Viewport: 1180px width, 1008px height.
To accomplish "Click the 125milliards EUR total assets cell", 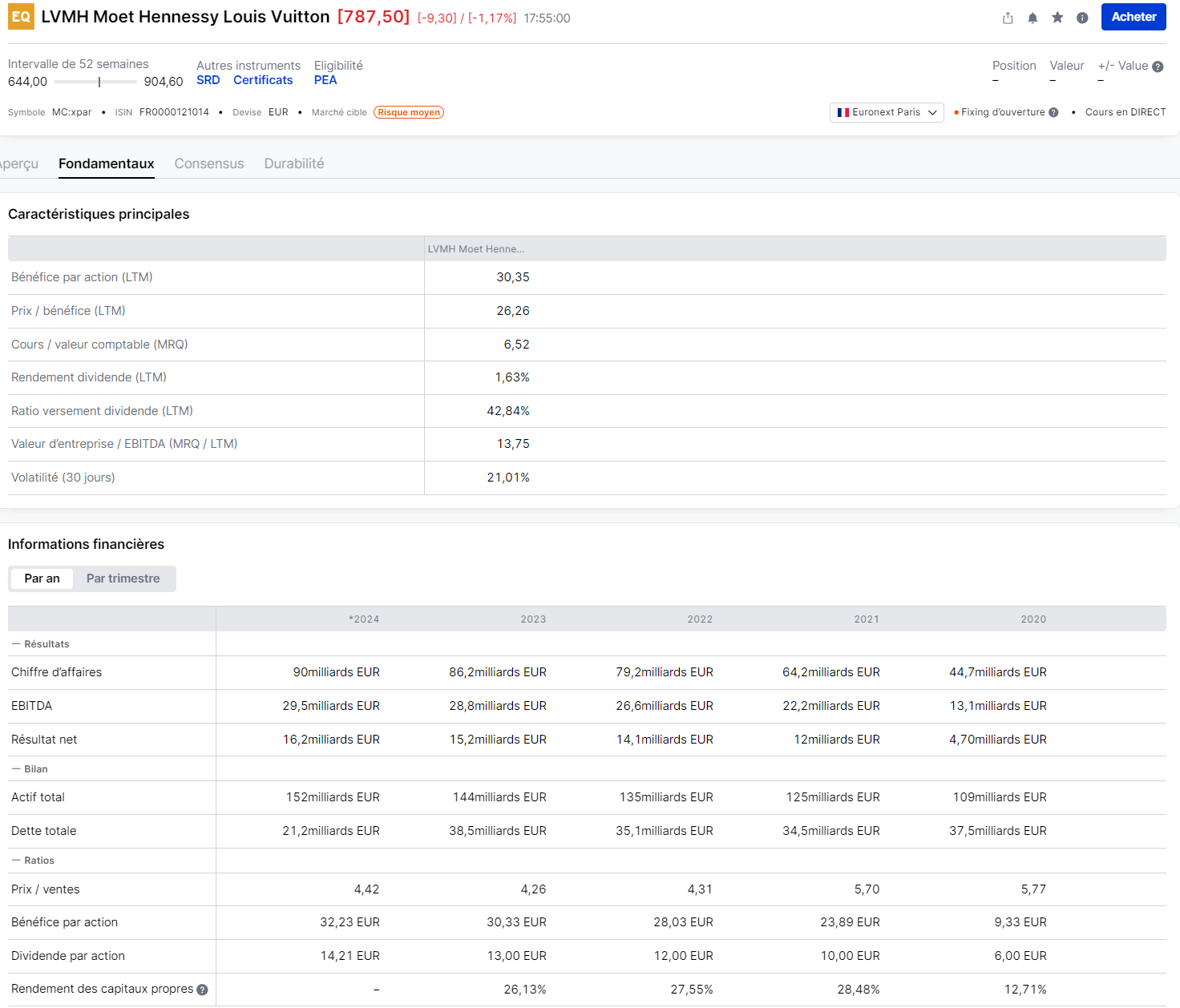I will click(833, 797).
